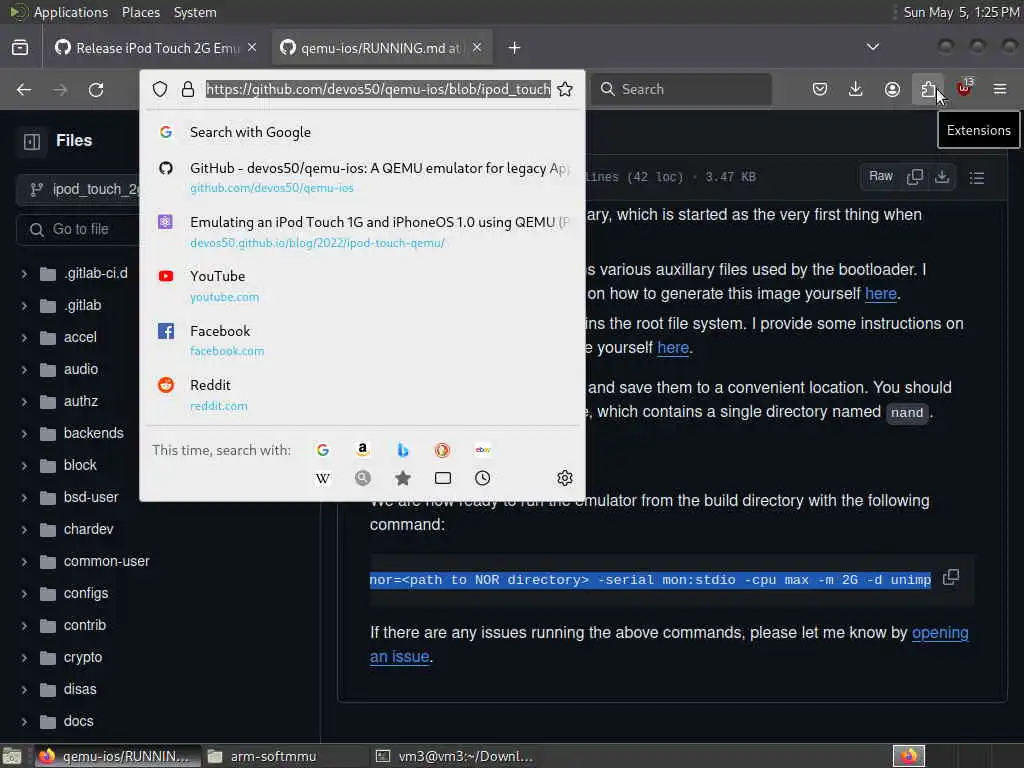Download the raw file from GitHub

tap(942, 177)
